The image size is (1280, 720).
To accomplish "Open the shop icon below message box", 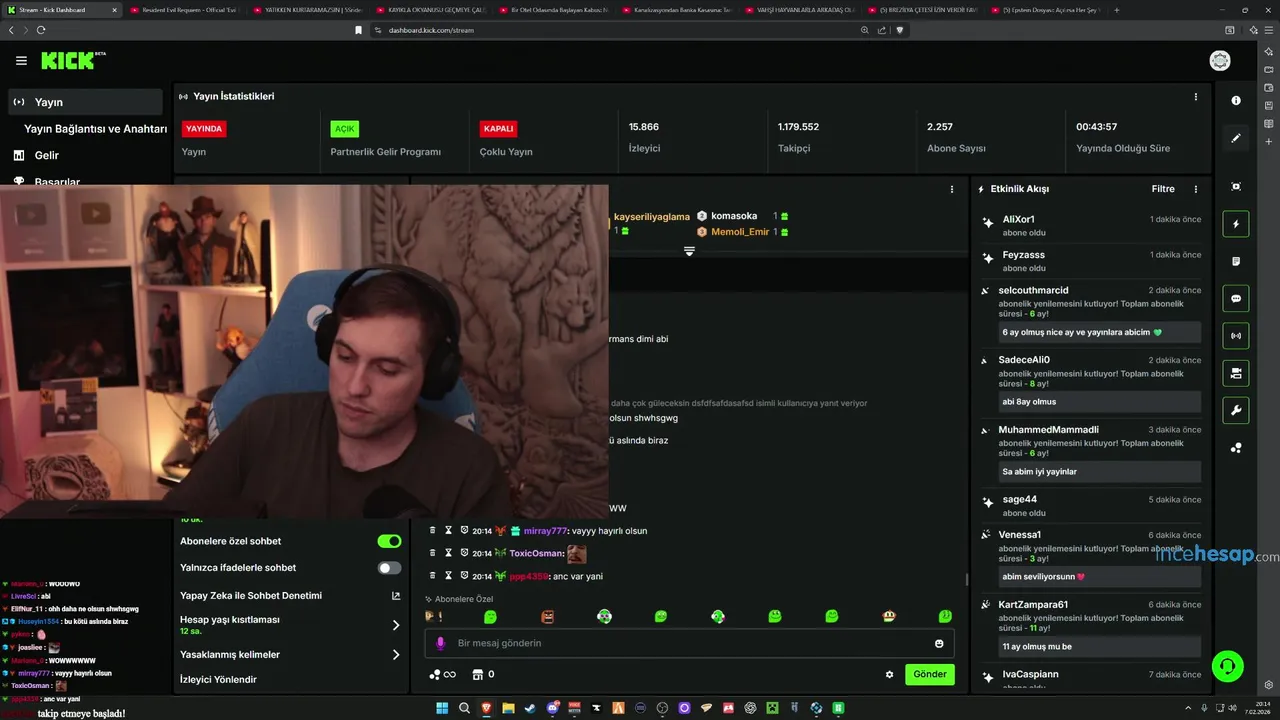I will point(477,674).
